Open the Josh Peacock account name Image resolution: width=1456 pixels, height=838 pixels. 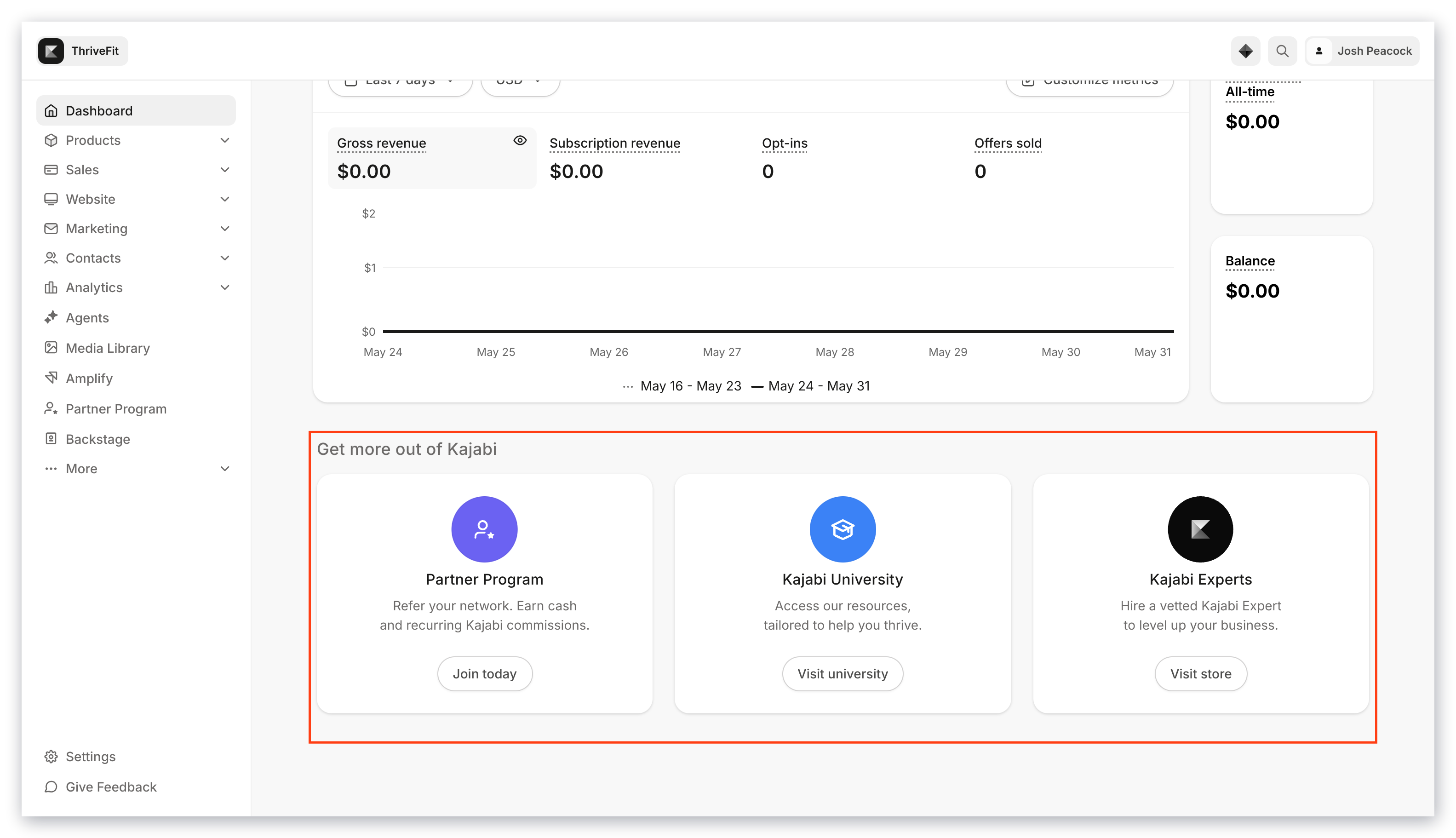[1374, 51]
